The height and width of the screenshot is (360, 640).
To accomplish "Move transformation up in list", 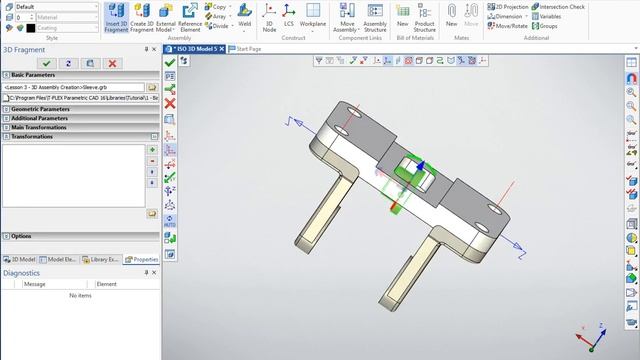I will (x=152, y=172).
